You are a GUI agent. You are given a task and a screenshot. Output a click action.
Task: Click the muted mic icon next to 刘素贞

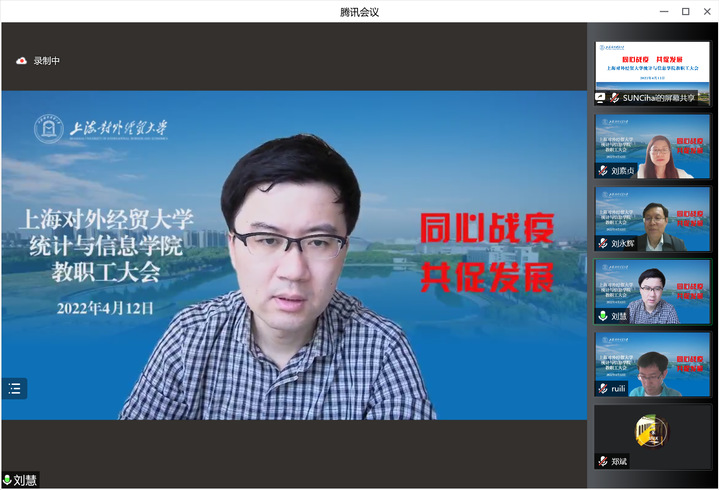[602, 170]
